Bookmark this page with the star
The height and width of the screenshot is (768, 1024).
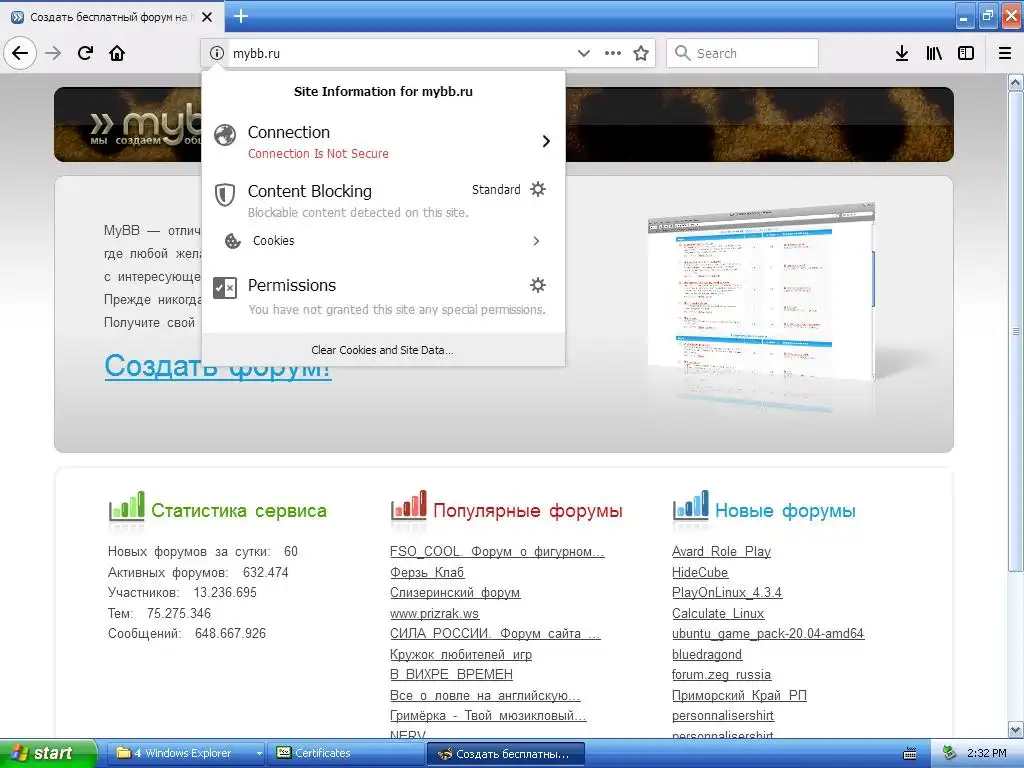coord(641,53)
